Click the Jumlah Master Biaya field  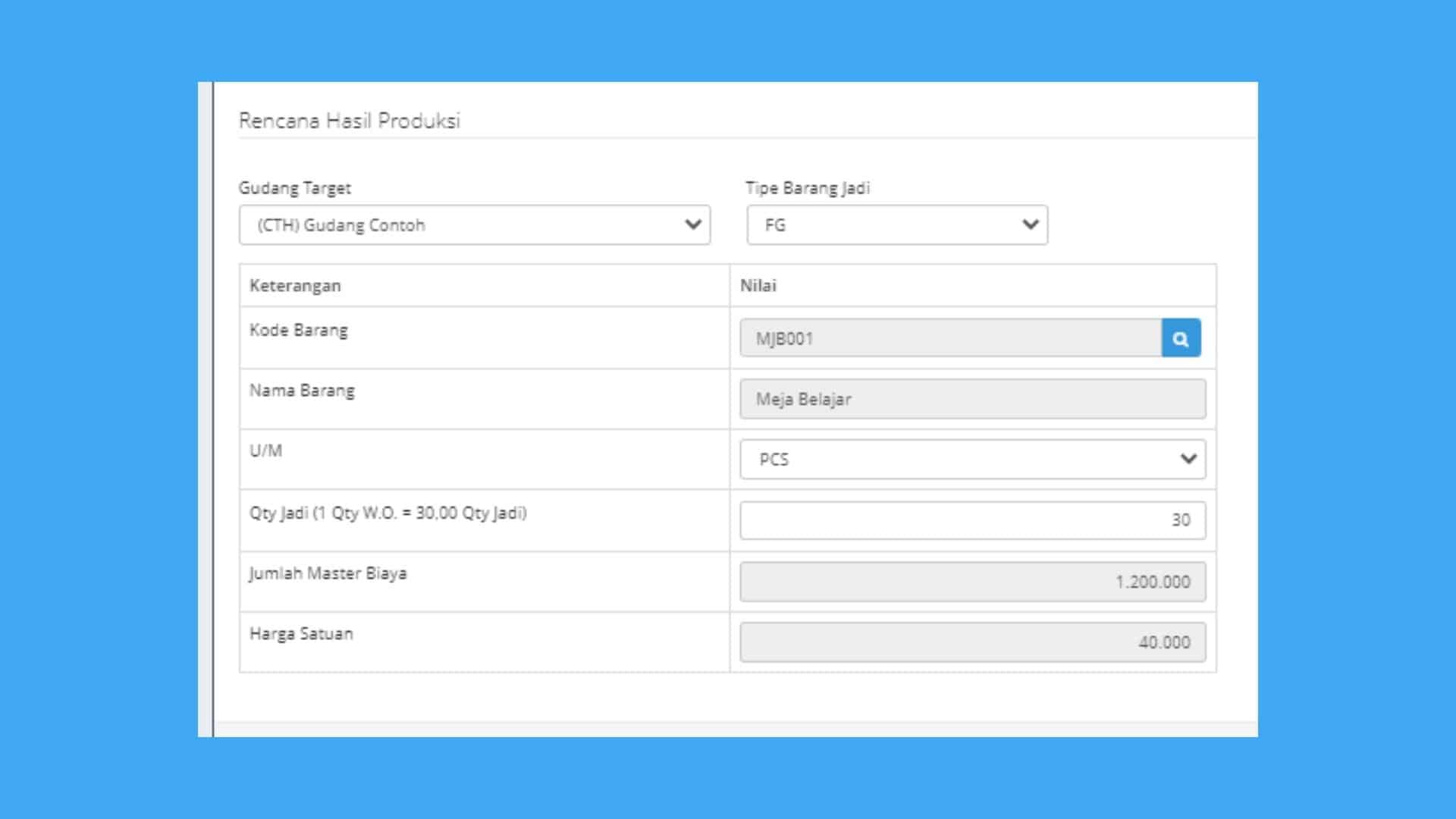click(972, 582)
